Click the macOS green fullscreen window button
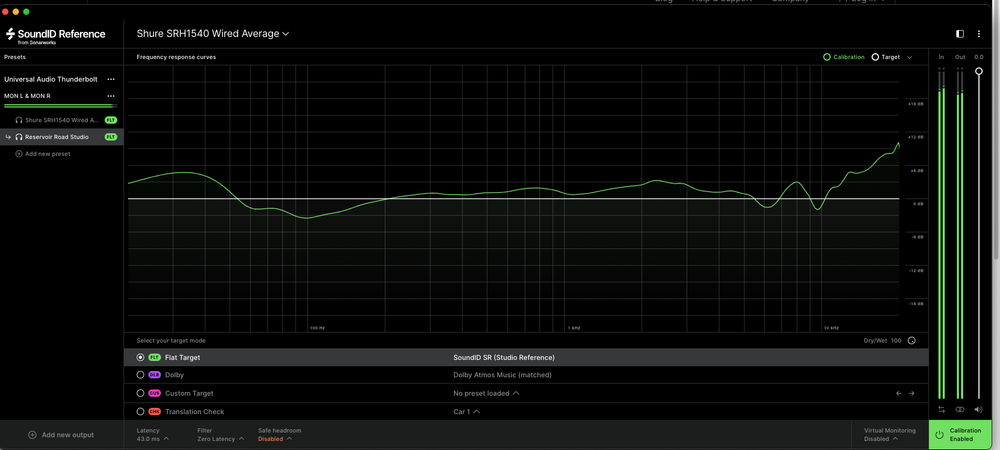1000x450 pixels. pyautogui.click(x=26, y=11)
